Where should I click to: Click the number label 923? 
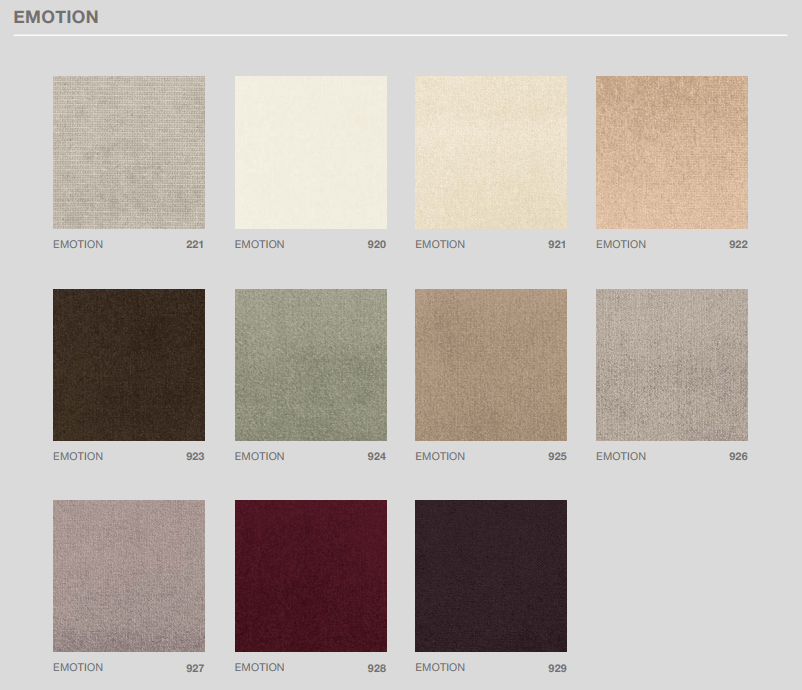click(195, 456)
